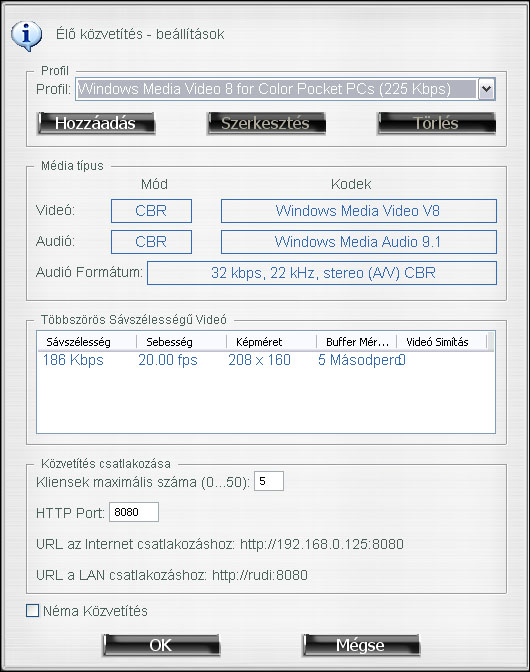Click the HTTP Port input field
This screenshot has height=672, width=530.
[x=134, y=512]
